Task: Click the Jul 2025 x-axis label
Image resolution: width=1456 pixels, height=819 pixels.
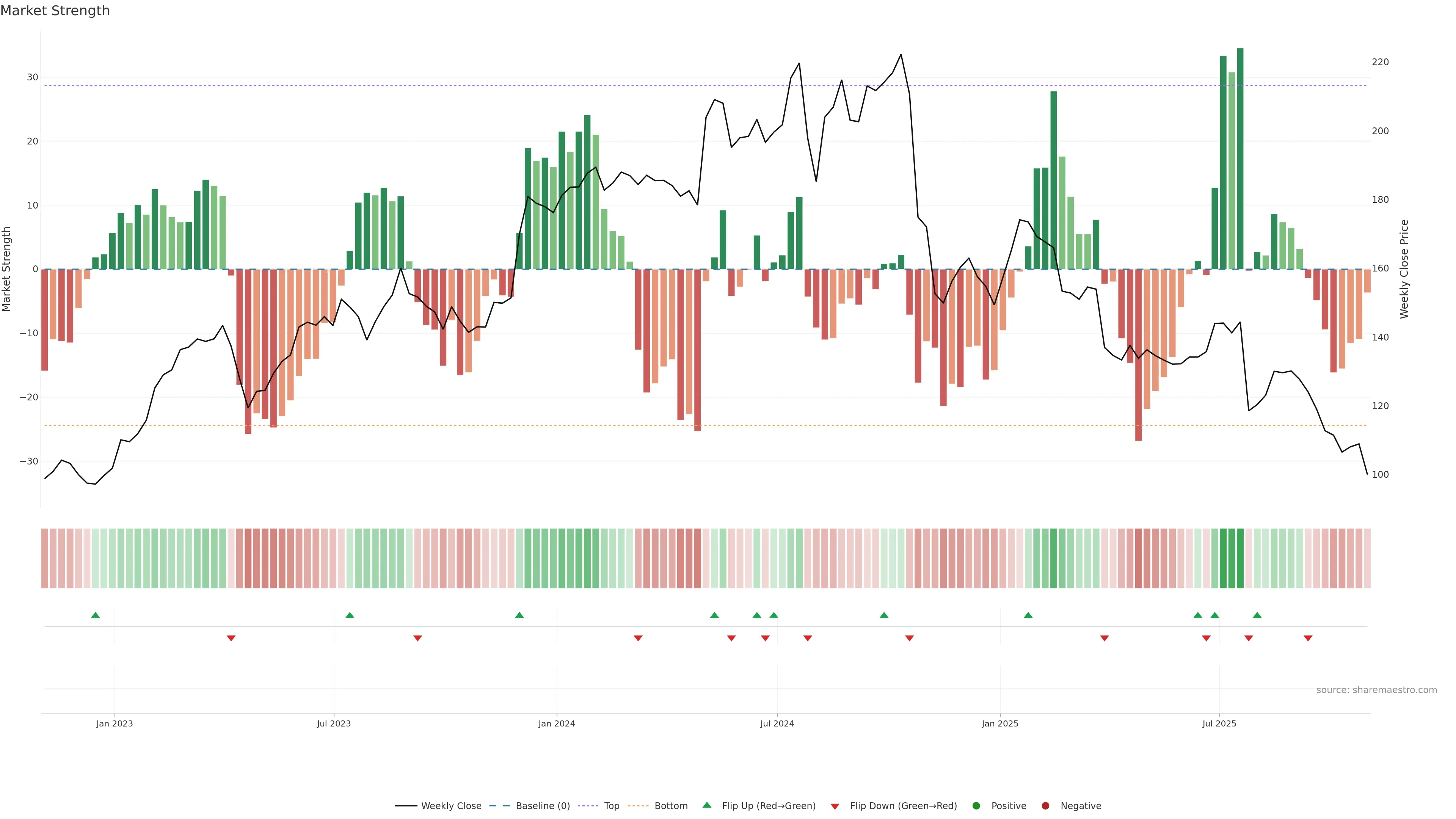Action: [1219, 723]
